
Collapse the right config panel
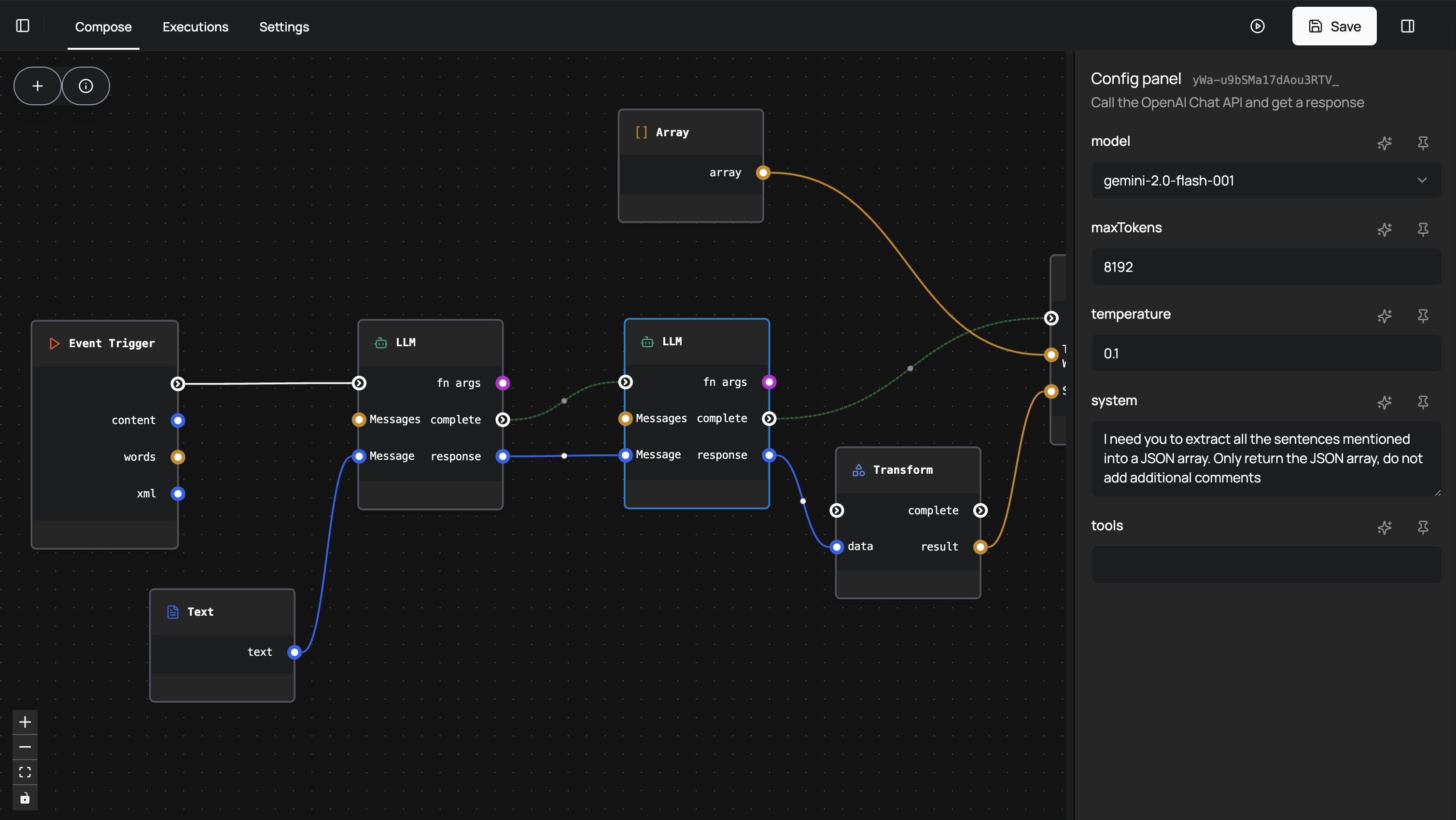1408,26
